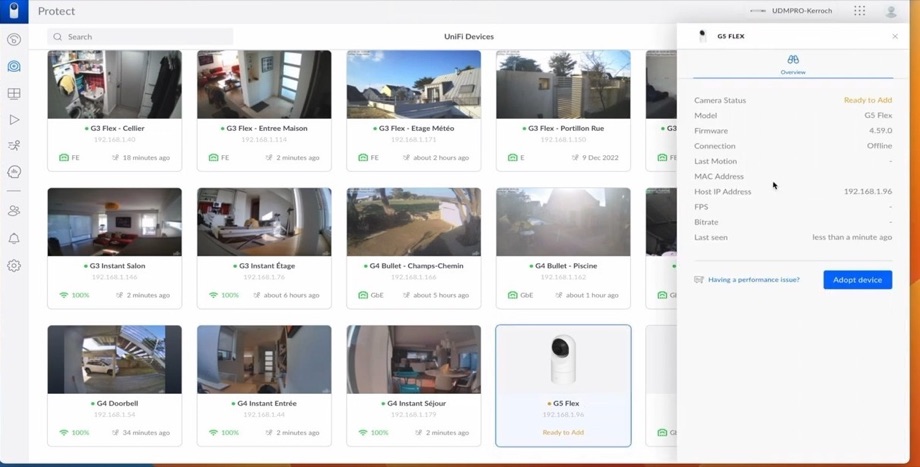Click the WiFi icon on G4 Doorbell card
This screenshot has height=467, width=920.
(64, 432)
